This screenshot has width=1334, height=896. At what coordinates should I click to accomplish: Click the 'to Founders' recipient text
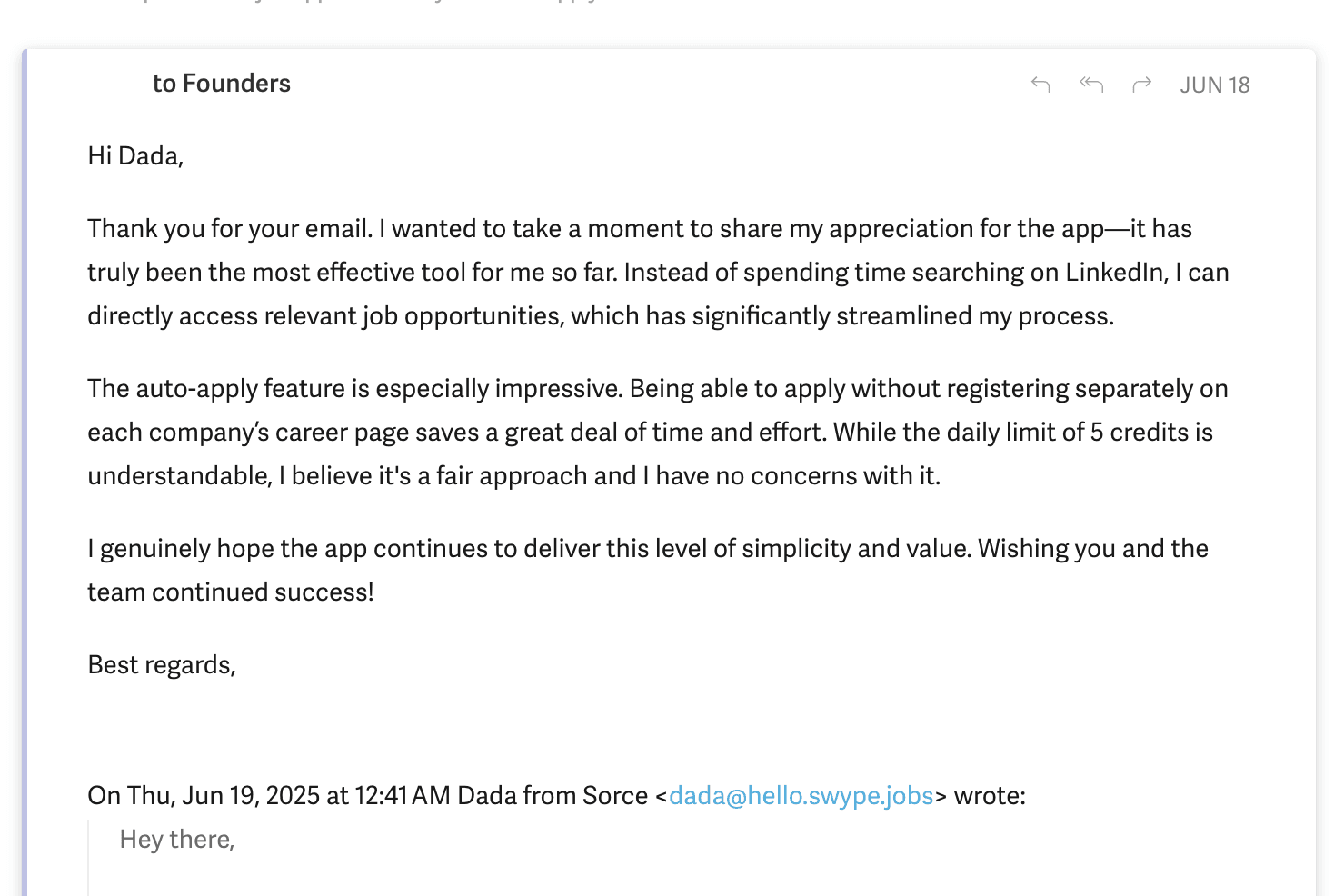tap(223, 84)
